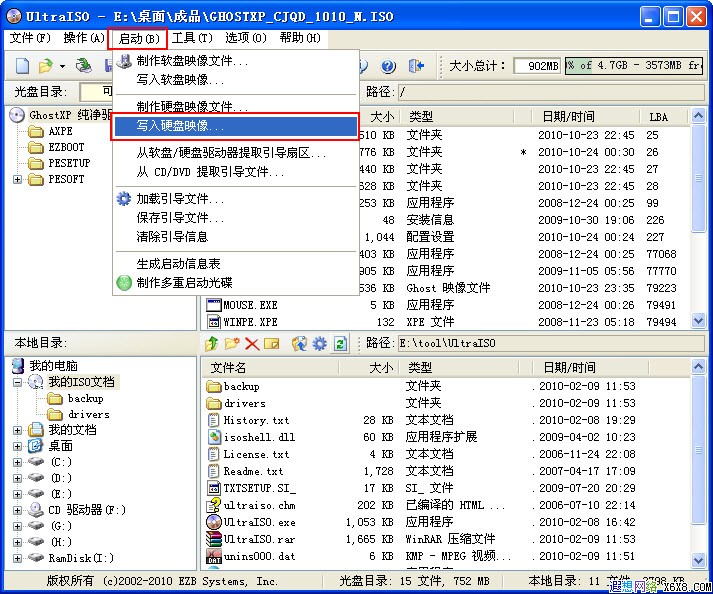Click the UltraISO.exe file icon

[214, 522]
